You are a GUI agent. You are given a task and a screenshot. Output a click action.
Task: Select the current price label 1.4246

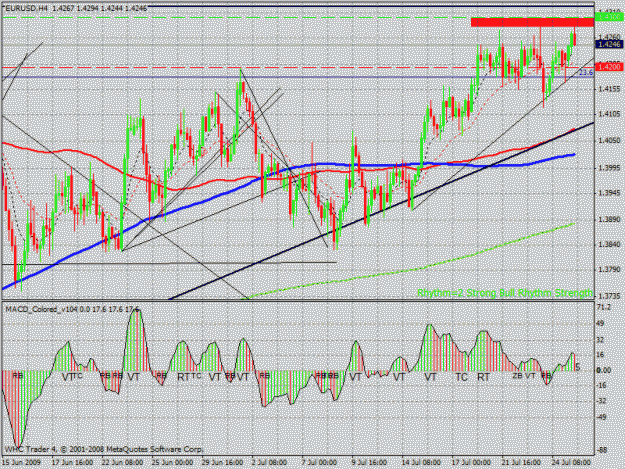click(x=609, y=44)
